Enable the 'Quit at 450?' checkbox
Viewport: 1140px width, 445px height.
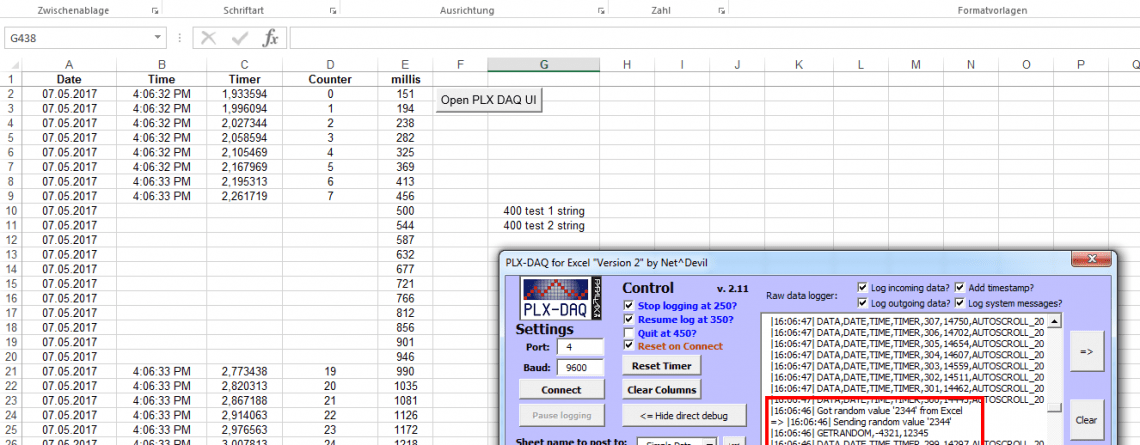tap(628, 333)
